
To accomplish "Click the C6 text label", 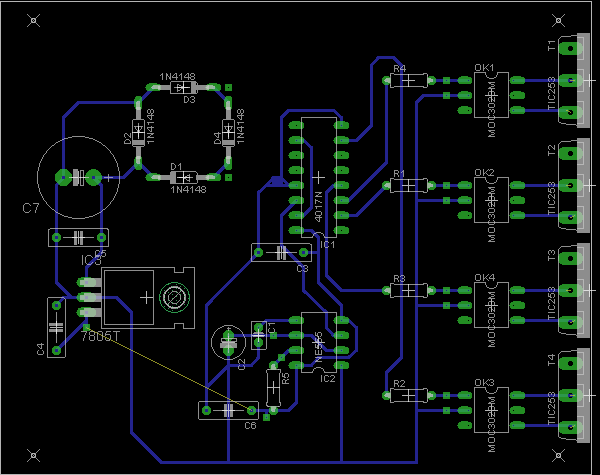I will 250,426.
